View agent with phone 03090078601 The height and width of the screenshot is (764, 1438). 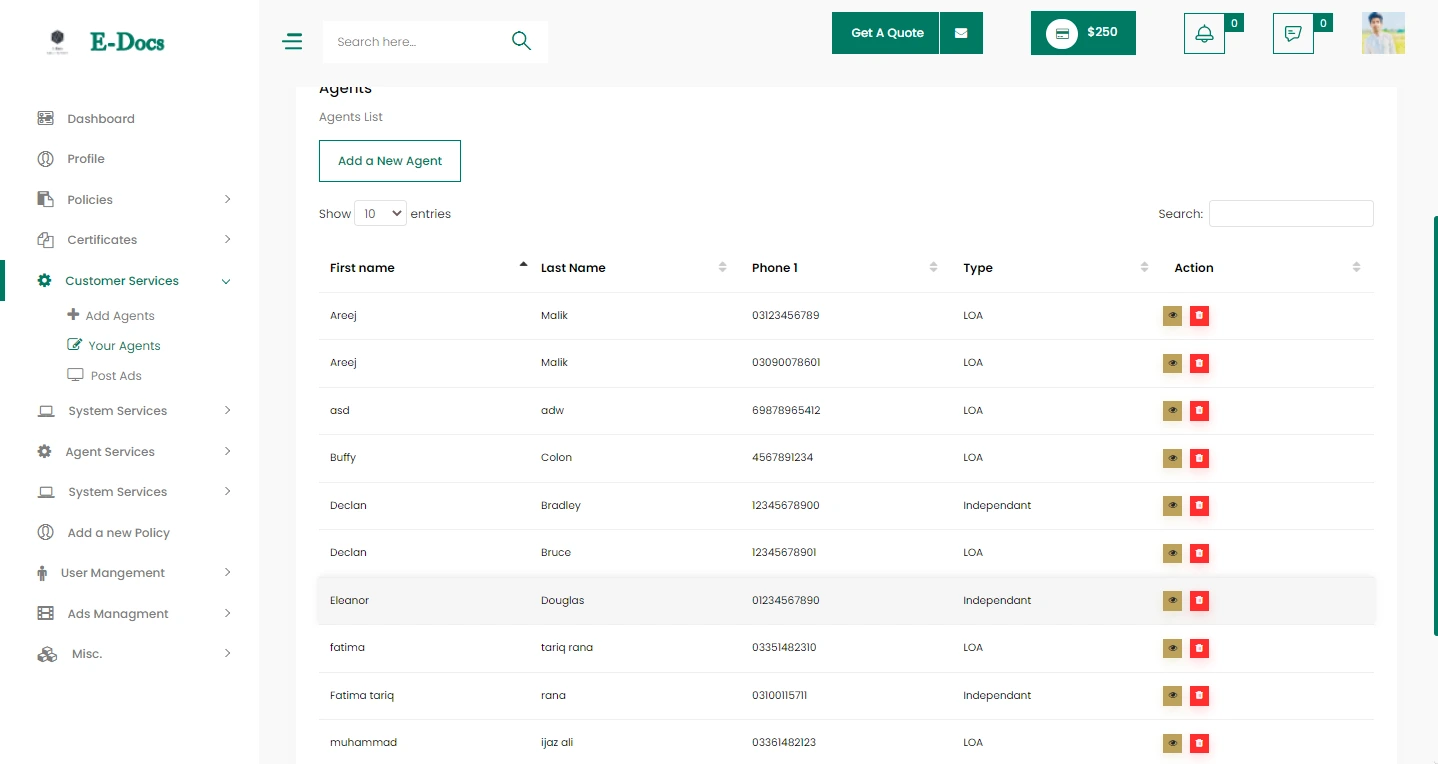coord(1172,363)
